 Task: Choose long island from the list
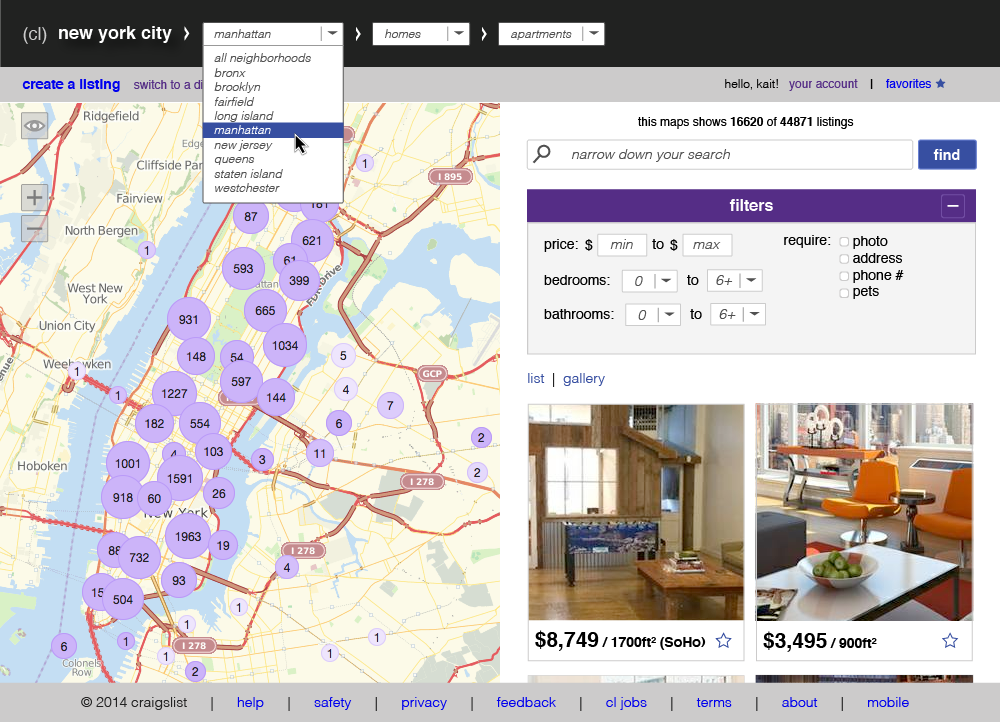point(244,116)
